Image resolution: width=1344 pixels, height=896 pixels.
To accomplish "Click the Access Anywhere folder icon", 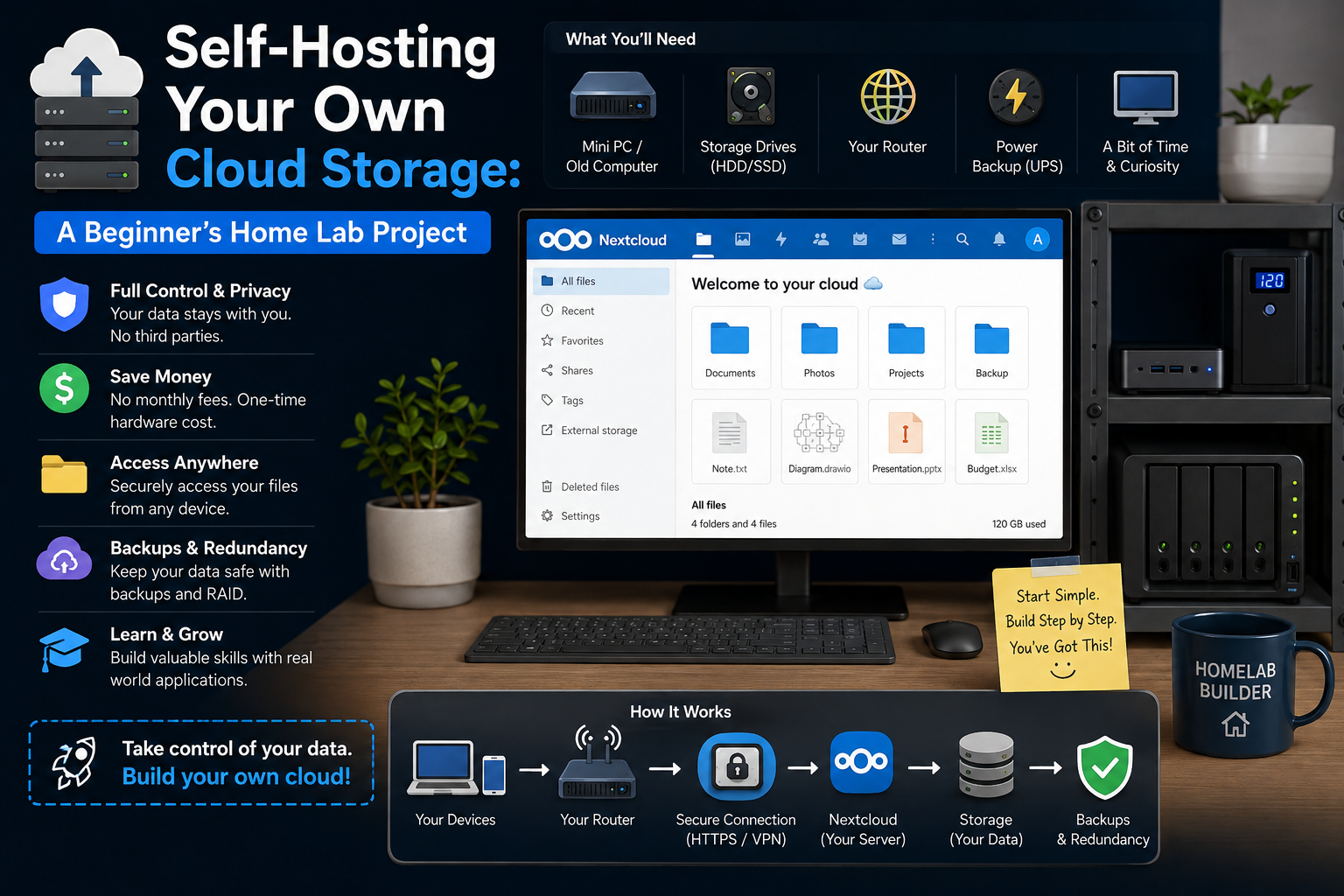I will [65, 473].
